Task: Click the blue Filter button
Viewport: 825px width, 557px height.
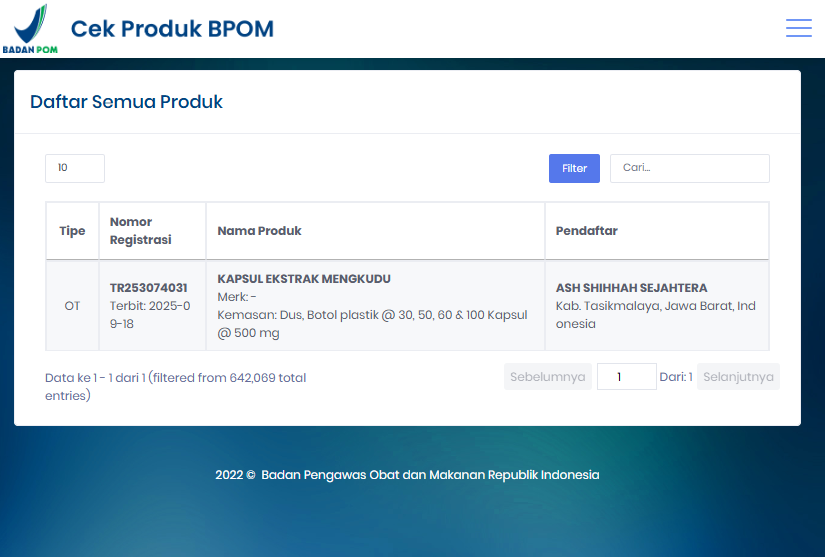Action: (x=574, y=168)
